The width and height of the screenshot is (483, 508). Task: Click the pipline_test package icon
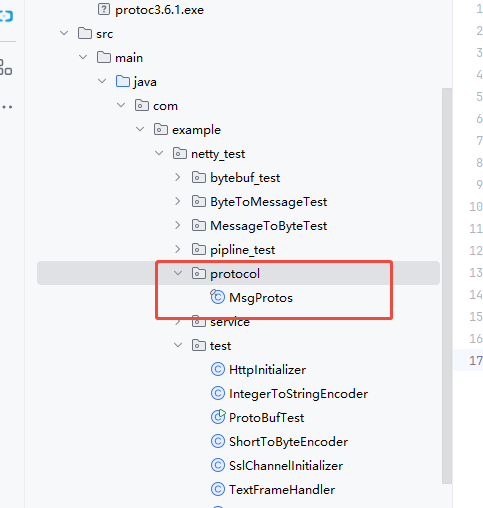pyautogui.click(x=199, y=249)
